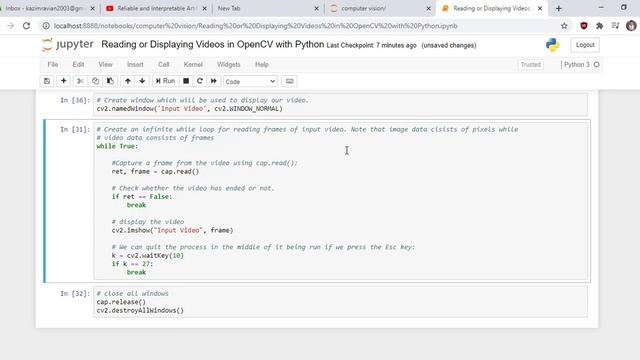Open the Help menu
The image size is (640, 360).
coord(262,64)
